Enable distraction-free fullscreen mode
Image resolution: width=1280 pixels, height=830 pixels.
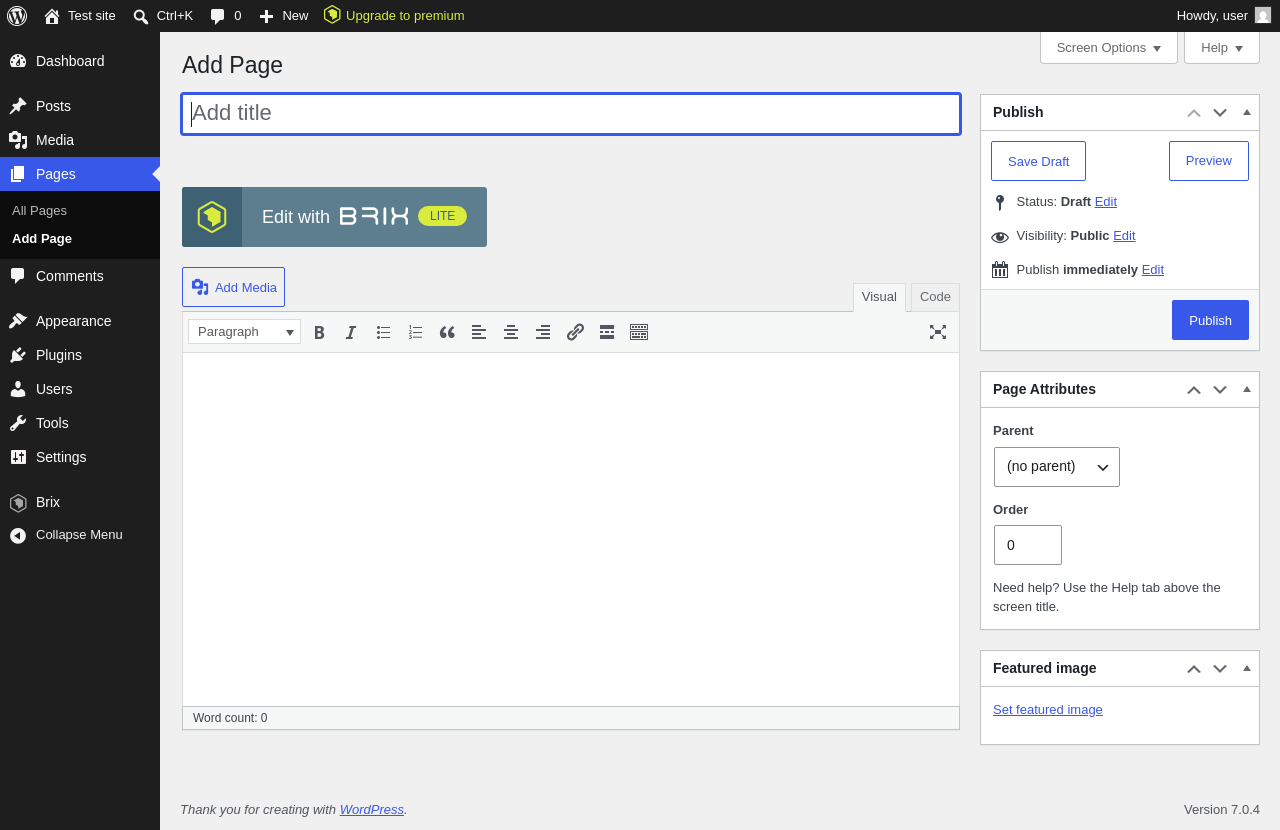point(938,332)
